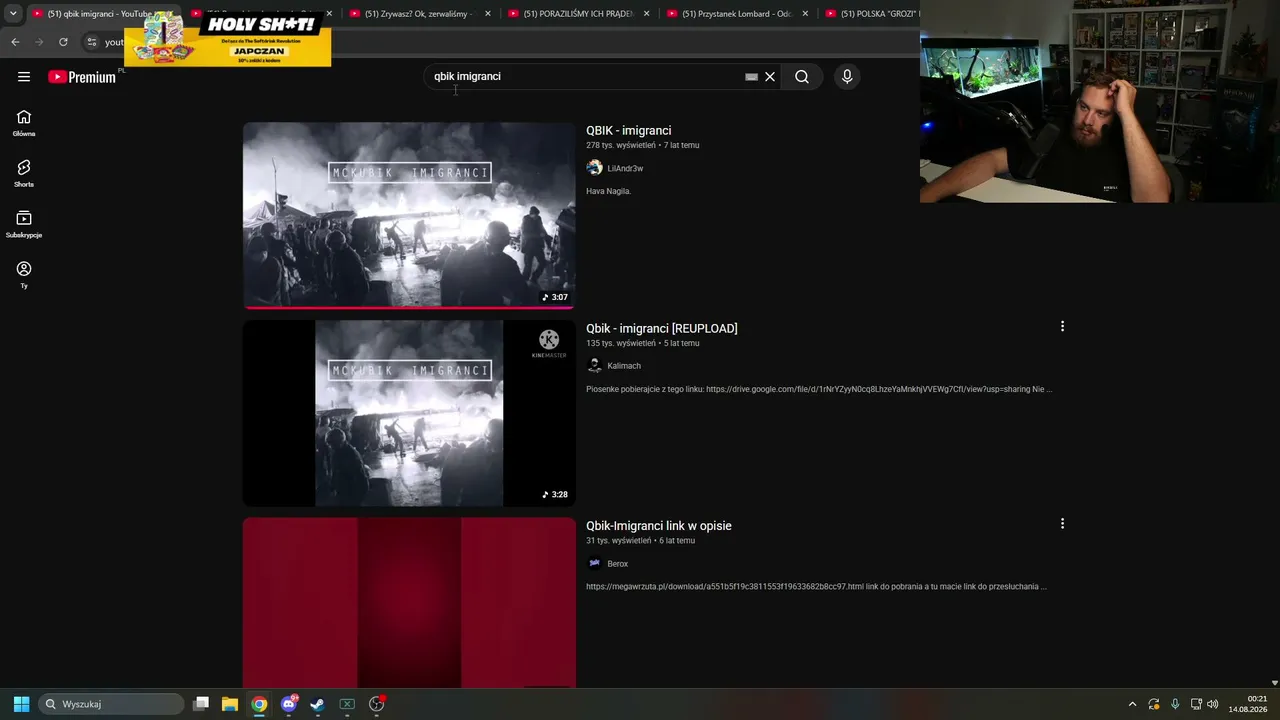Visit the LilAndr3w channel name
This screenshot has height=720, width=1280.
click(625, 169)
